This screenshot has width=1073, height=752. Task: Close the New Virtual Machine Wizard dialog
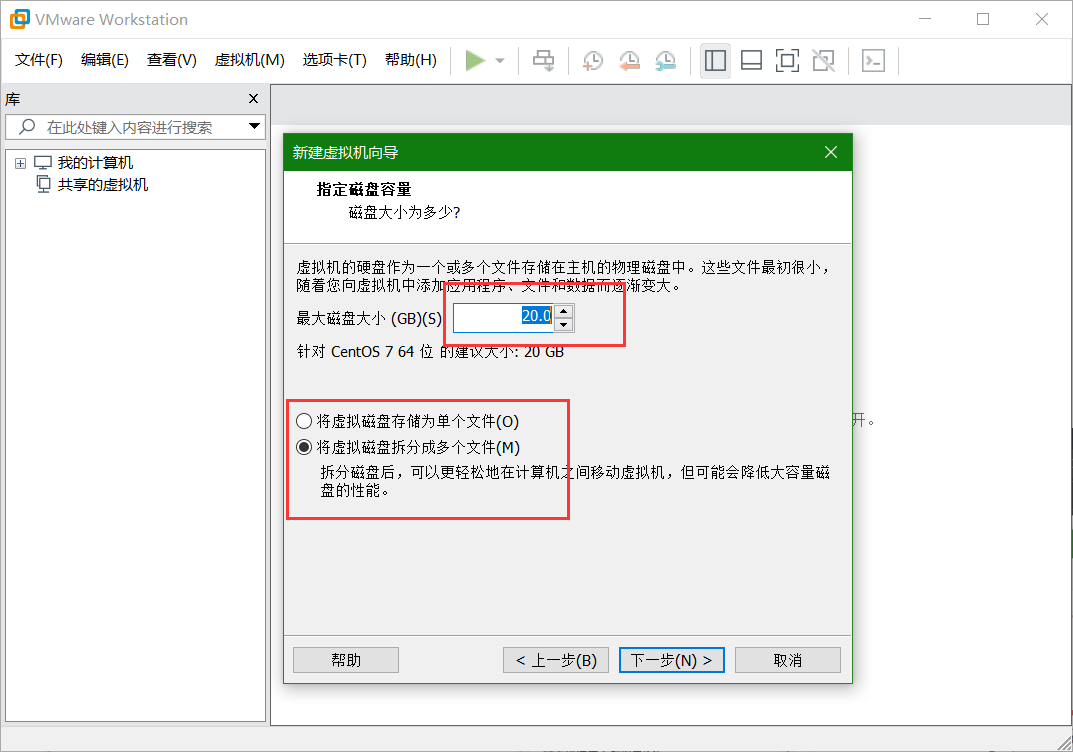click(x=831, y=152)
